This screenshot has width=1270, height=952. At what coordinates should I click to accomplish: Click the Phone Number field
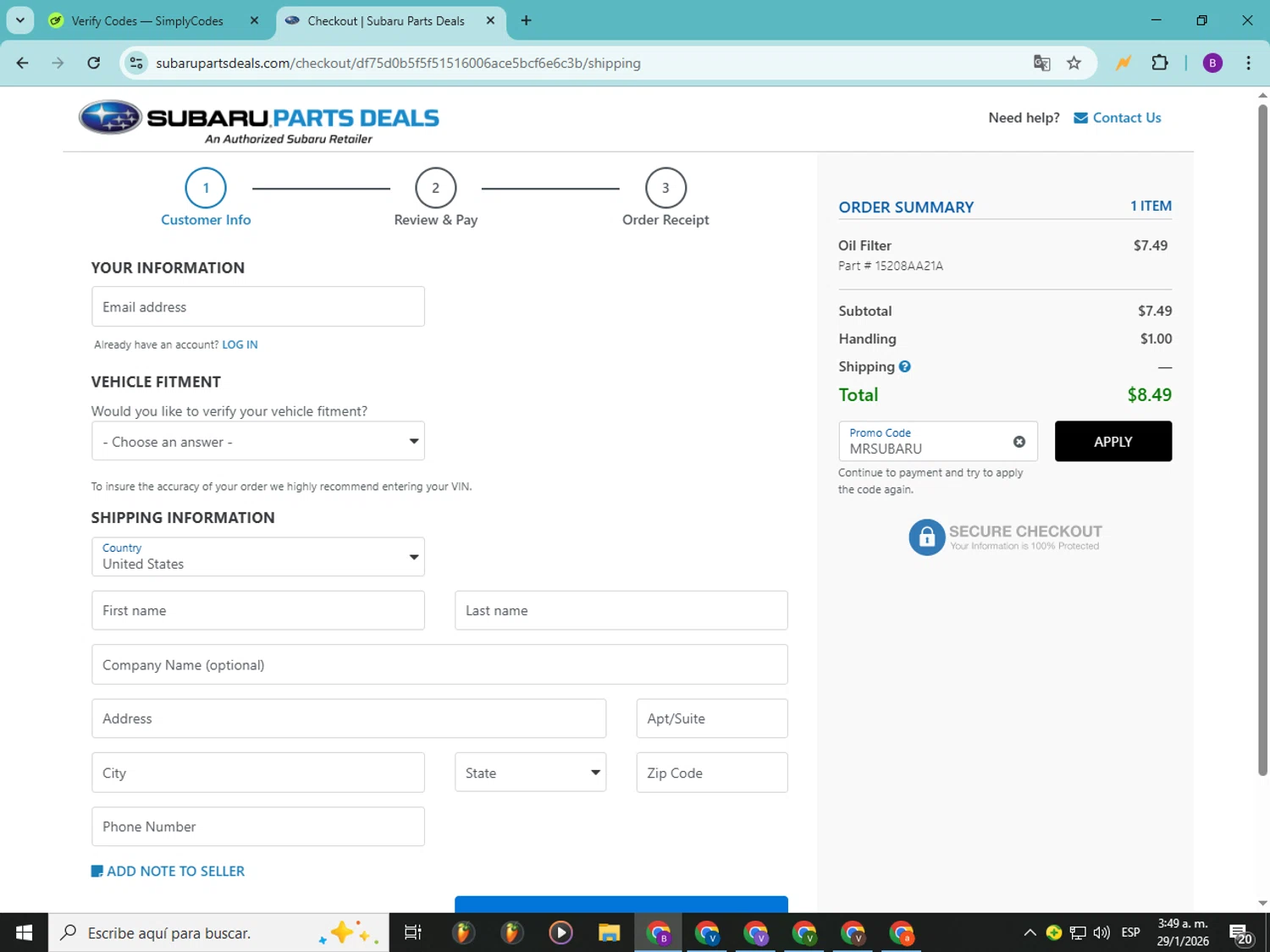(x=258, y=827)
